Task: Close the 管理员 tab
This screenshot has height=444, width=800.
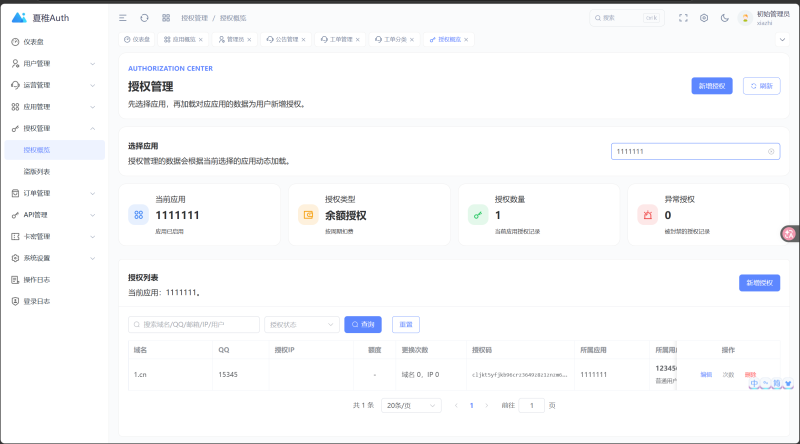Action: (x=249, y=40)
